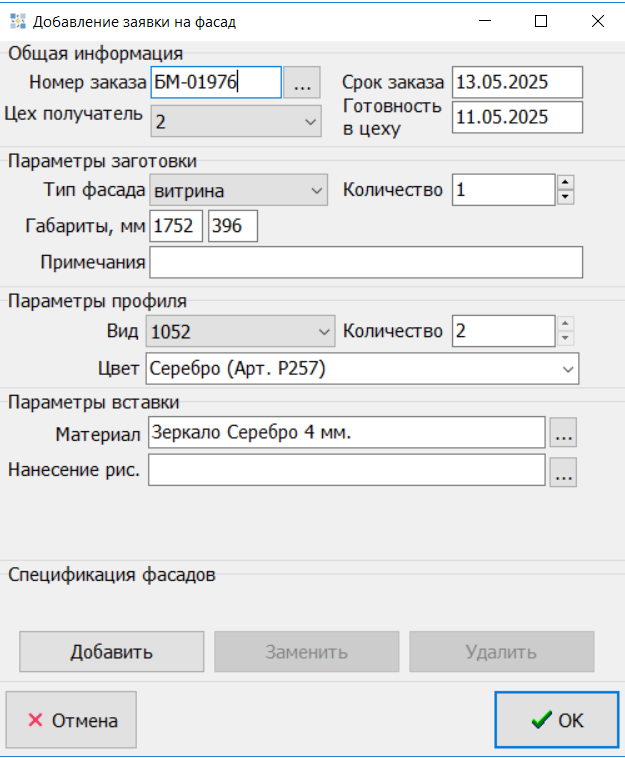This screenshot has width=625, height=758.
Task: Decrease workpiece quantity with down arrow
Action: 565,196
